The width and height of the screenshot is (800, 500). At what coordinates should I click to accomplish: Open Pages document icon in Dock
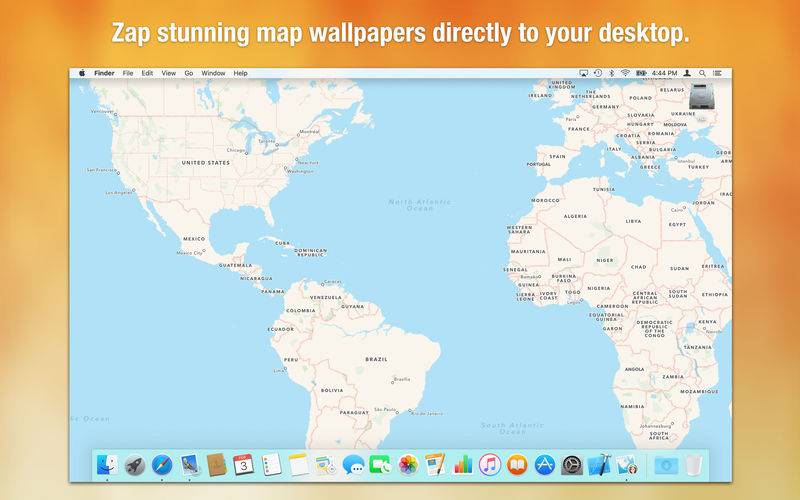[435, 465]
